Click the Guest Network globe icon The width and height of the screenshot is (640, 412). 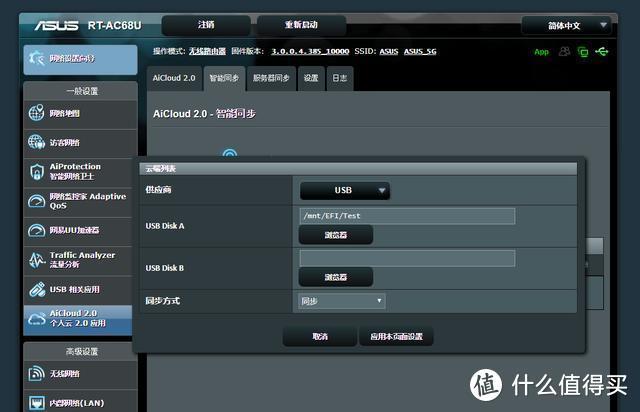(36, 142)
